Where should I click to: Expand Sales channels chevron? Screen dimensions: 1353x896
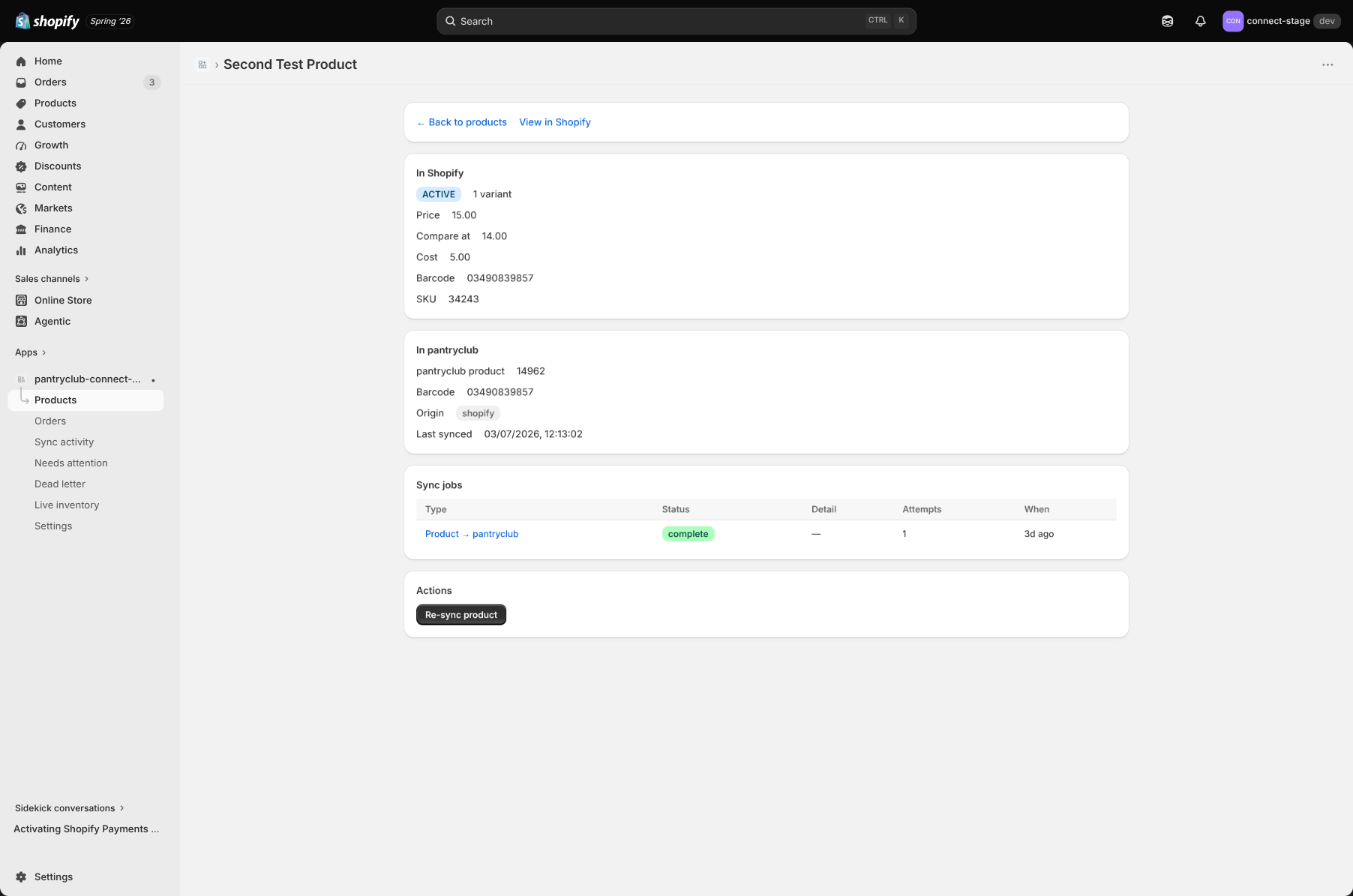click(x=86, y=279)
